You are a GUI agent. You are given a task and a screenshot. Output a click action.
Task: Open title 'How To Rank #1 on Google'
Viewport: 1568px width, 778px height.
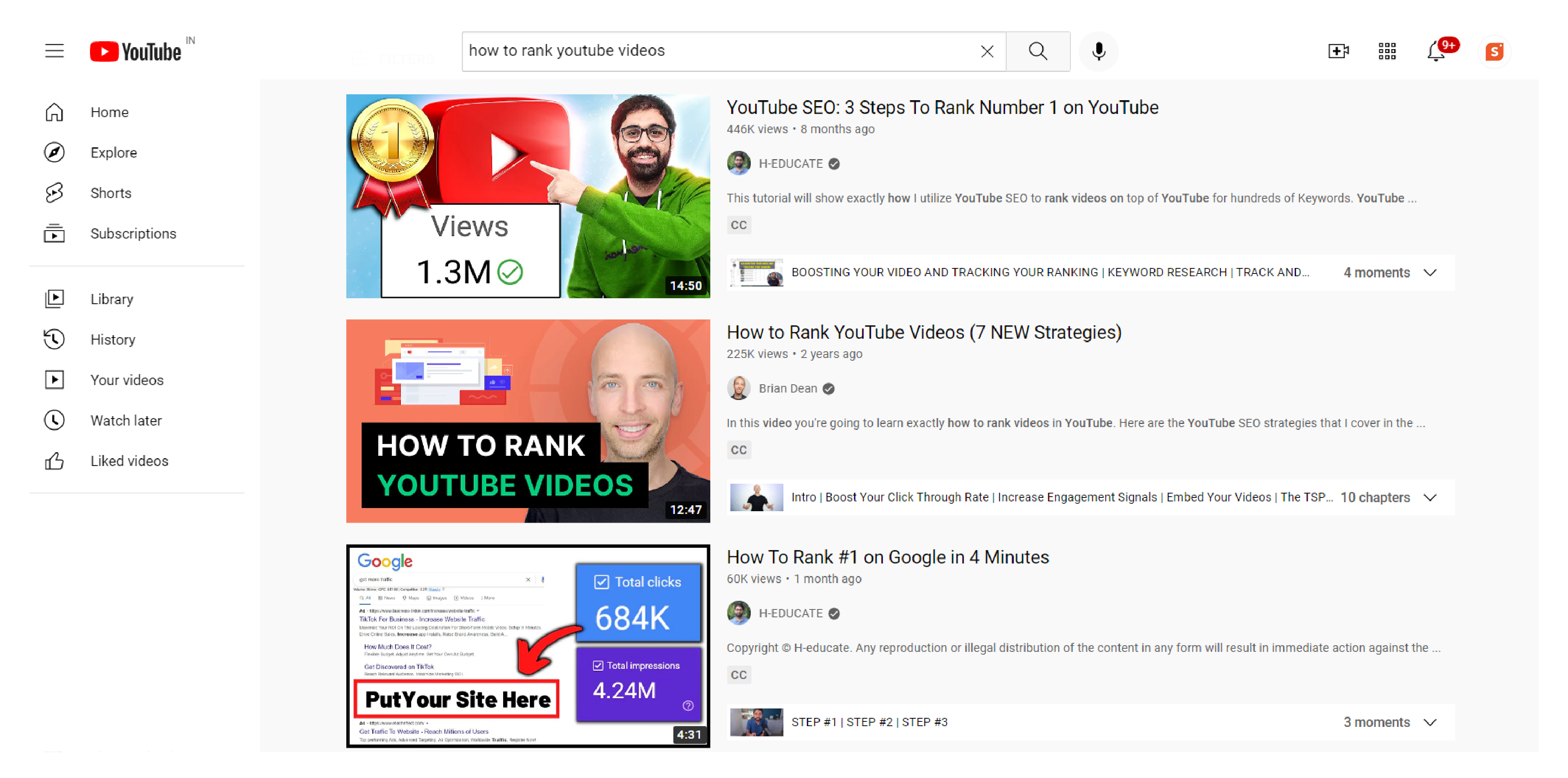(x=888, y=557)
